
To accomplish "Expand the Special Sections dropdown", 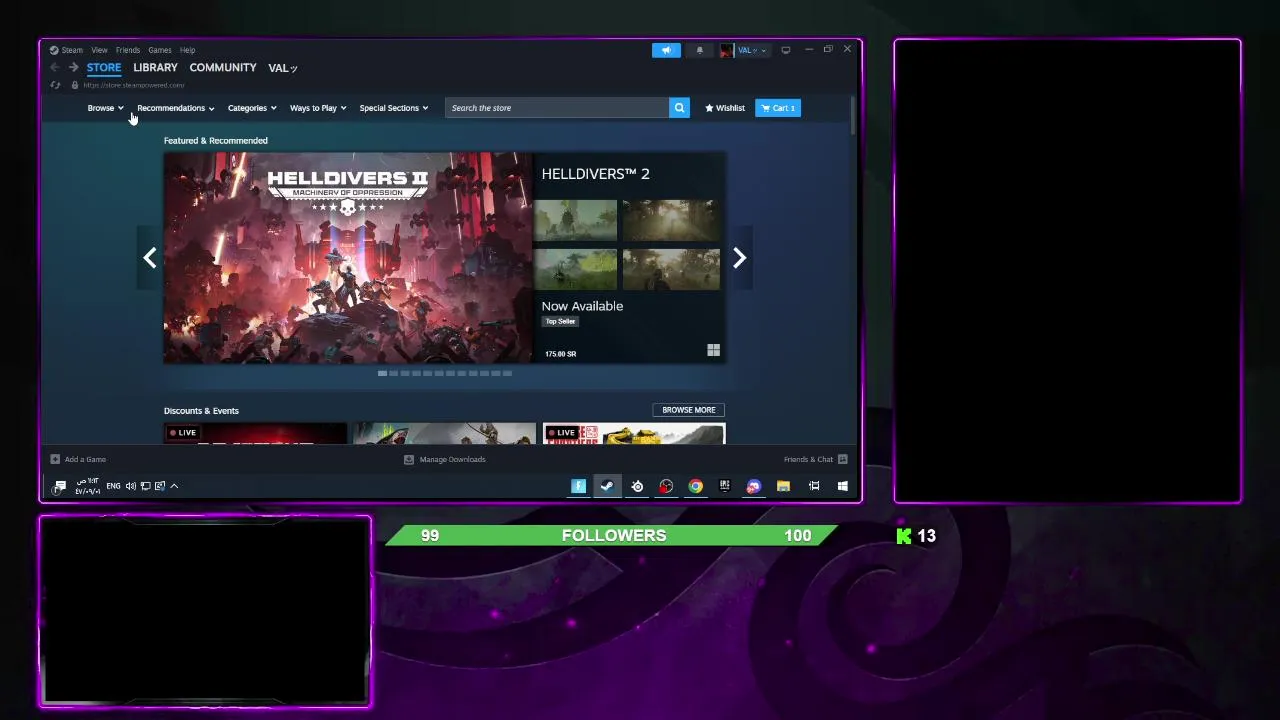I will [394, 108].
